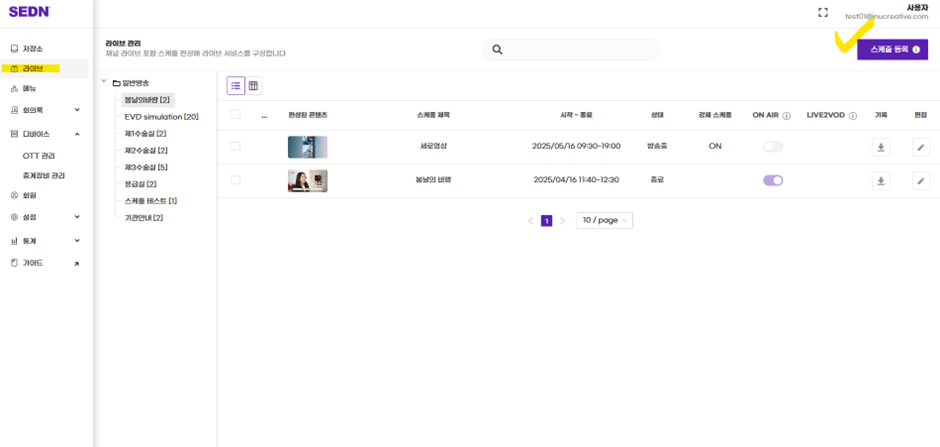
Task: Toggle ON AIR switch for 봄날의 비행
Action: (x=773, y=180)
